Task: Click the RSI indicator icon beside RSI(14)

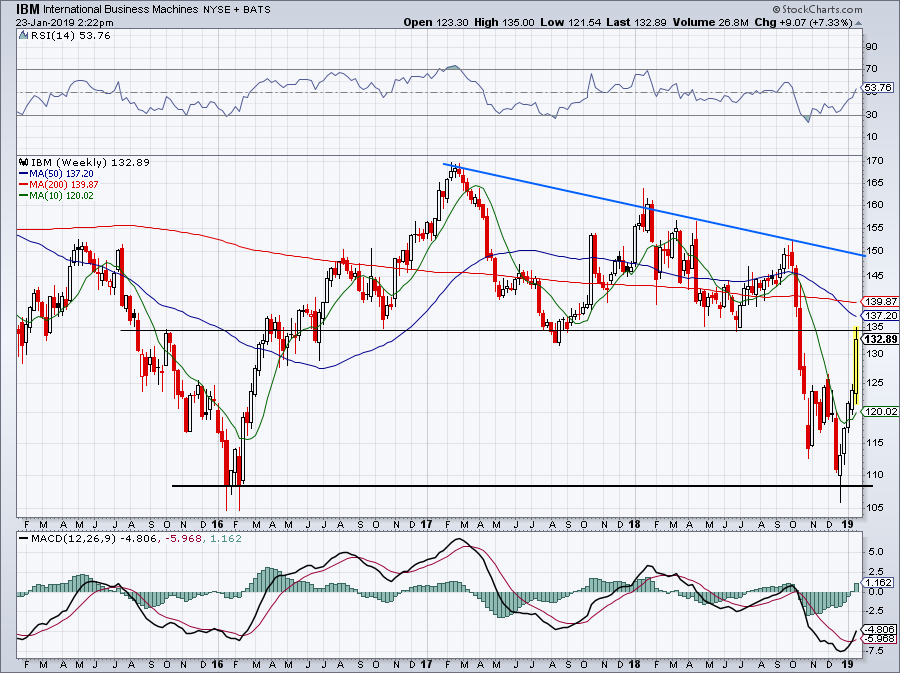Action: [x=23, y=36]
